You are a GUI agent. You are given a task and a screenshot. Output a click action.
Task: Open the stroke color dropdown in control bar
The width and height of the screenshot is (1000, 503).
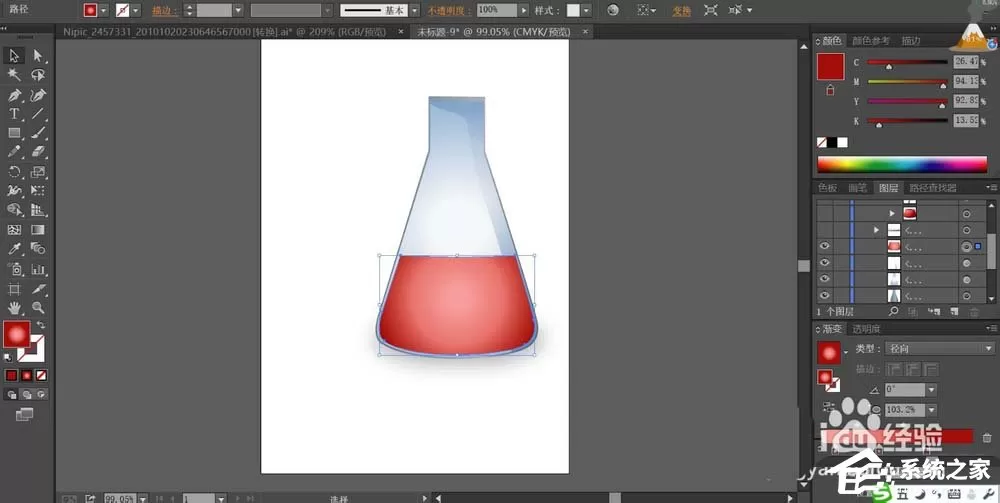pos(136,11)
